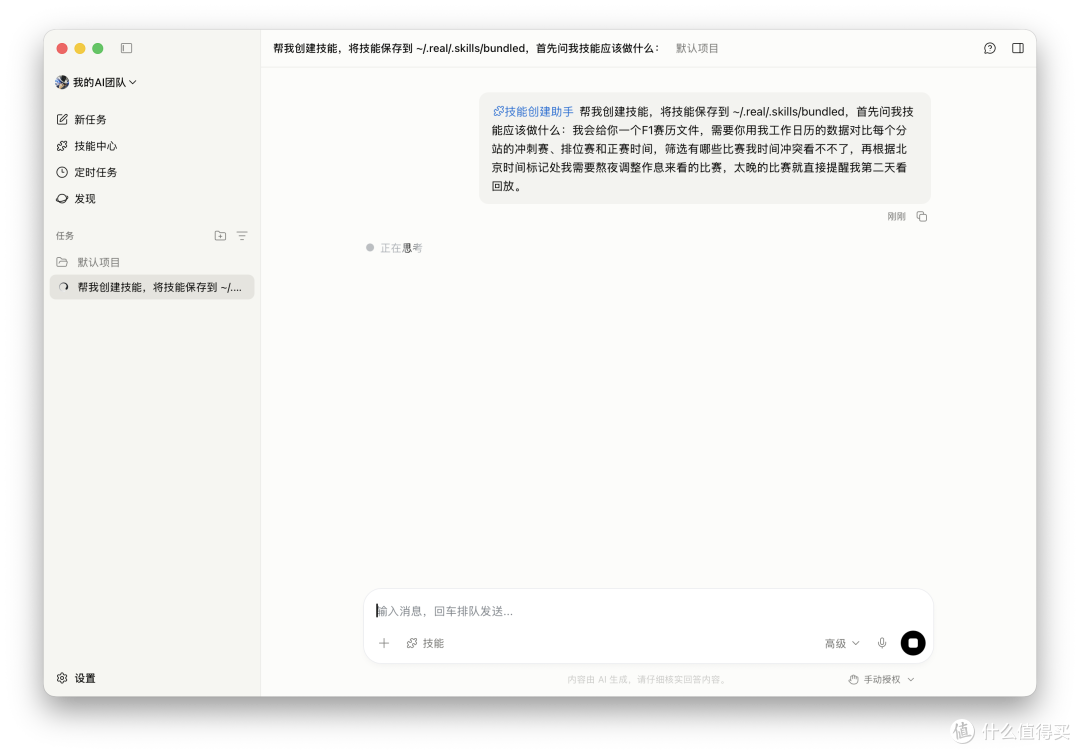Click the 技能创建助手 skill tag link

click(533, 112)
